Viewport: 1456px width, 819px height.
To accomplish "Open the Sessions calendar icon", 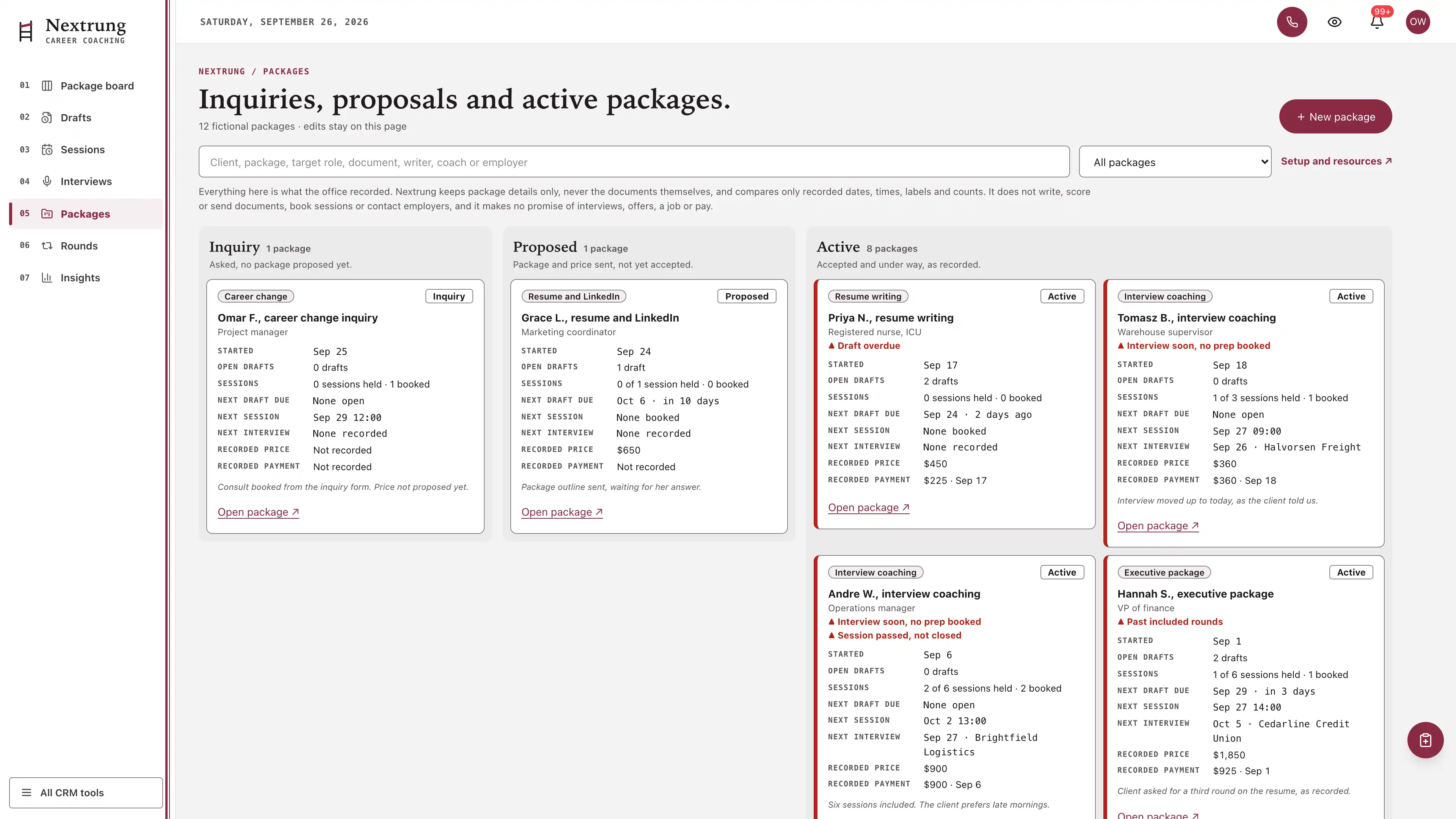I will pos(47,150).
